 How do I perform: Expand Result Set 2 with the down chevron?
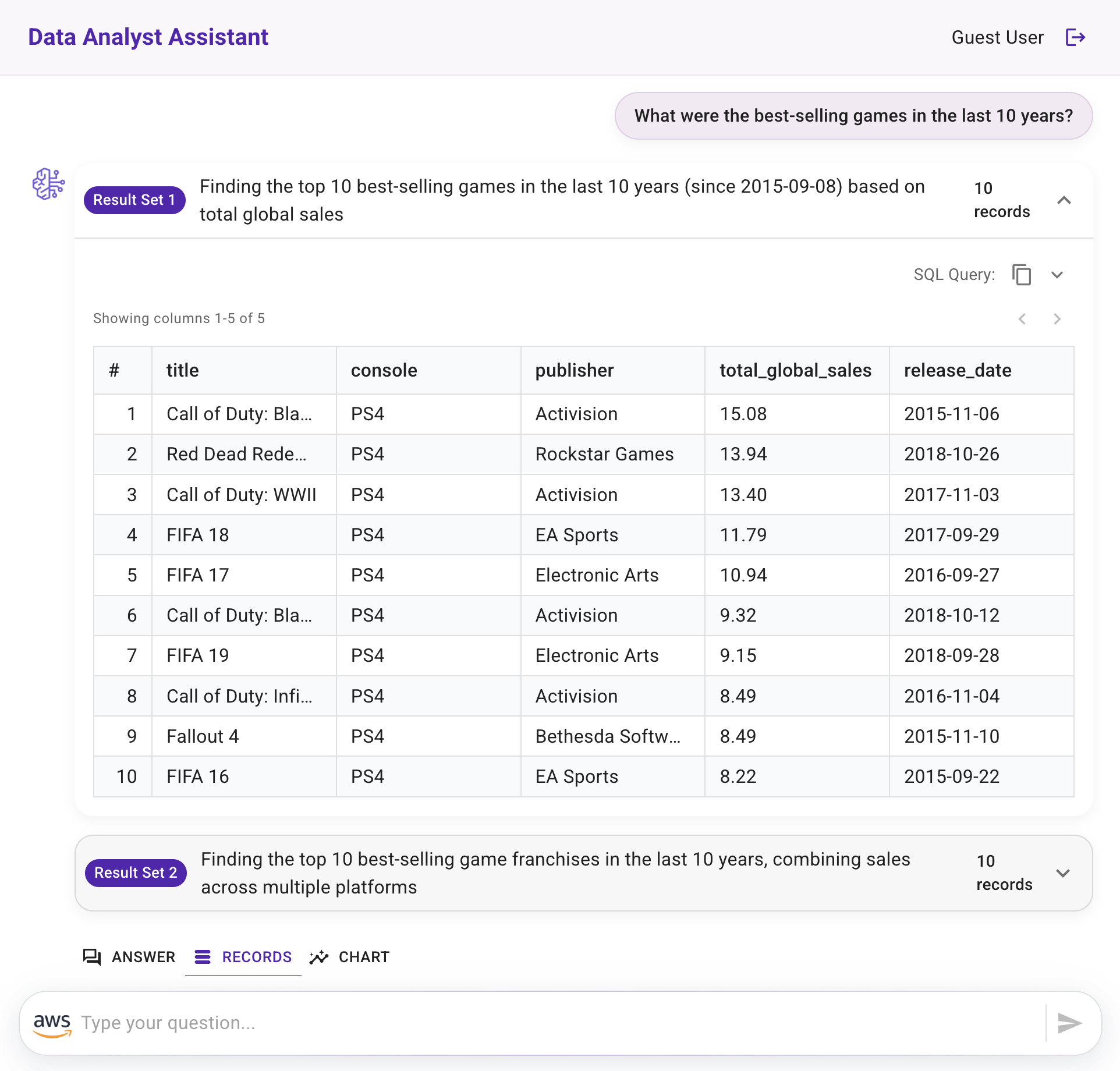[x=1063, y=873]
